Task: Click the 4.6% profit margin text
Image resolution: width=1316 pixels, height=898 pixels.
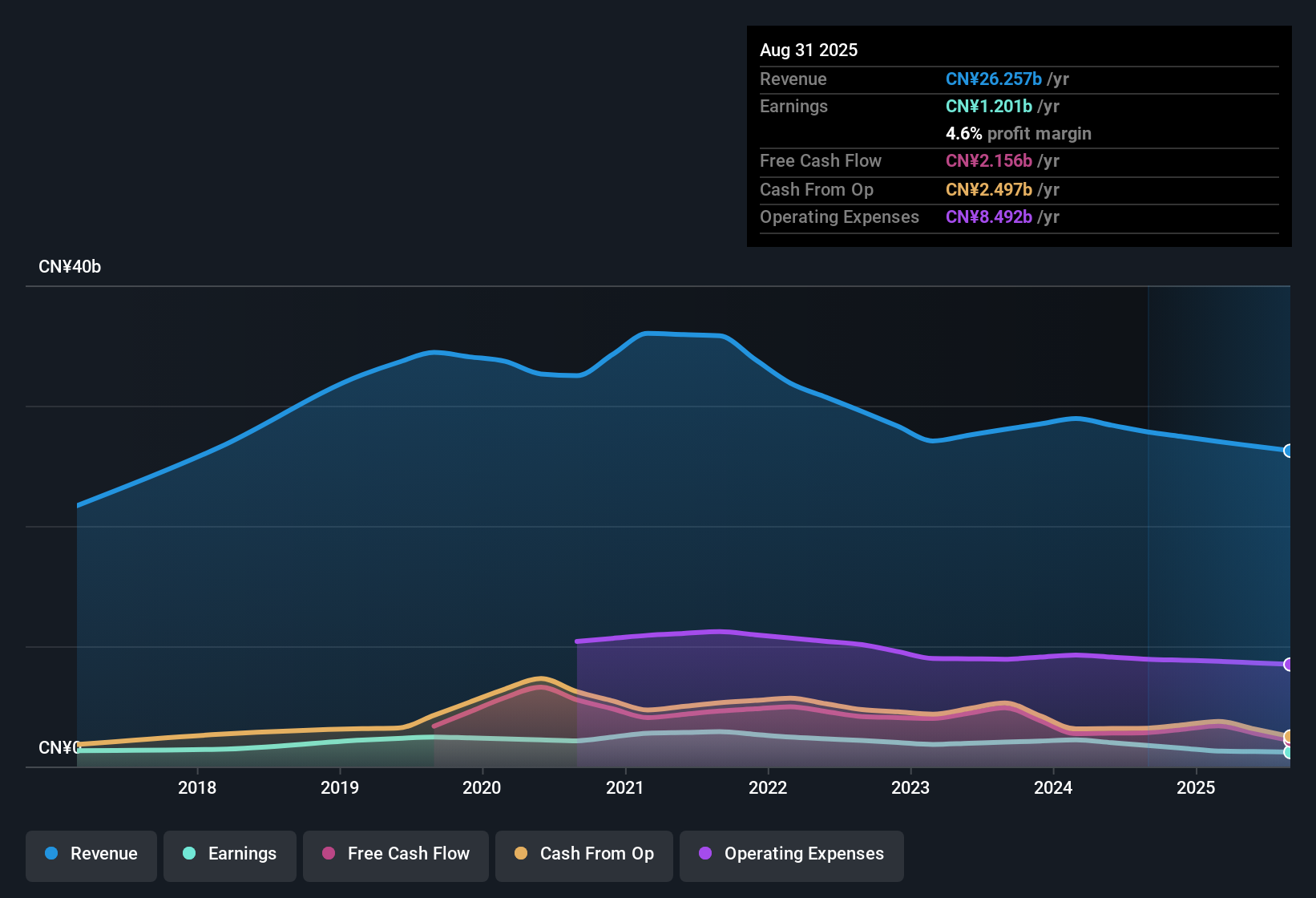Action: (1019, 133)
